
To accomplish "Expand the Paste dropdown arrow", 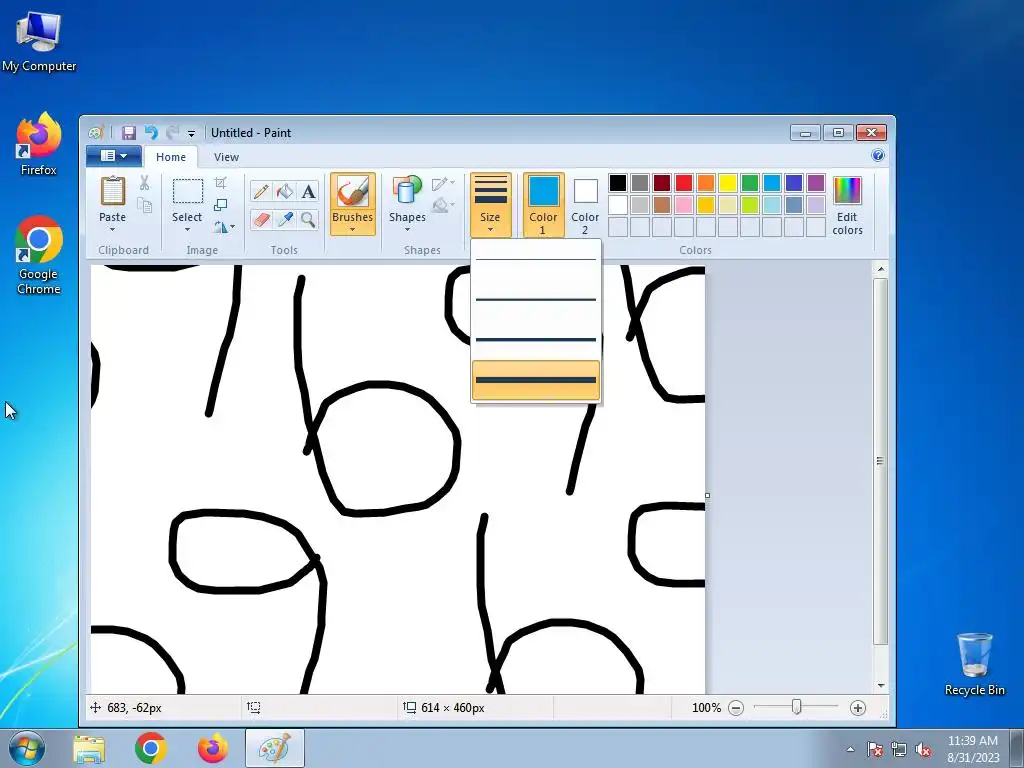I will pos(112,230).
